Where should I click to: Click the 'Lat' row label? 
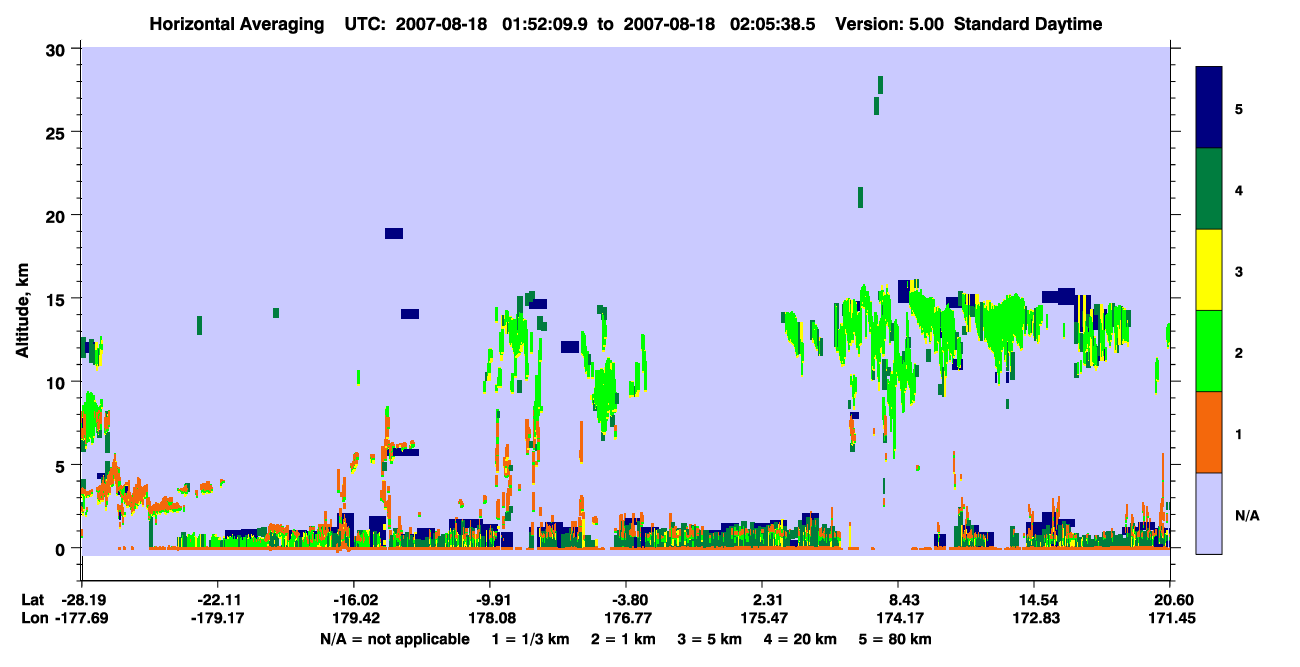click(x=32, y=600)
